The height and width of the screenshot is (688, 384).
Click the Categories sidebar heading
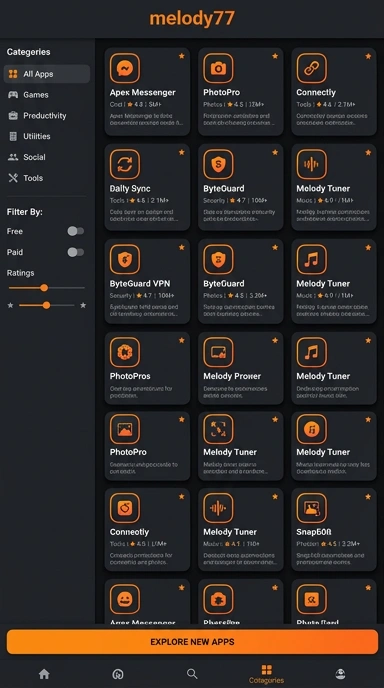(x=29, y=52)
